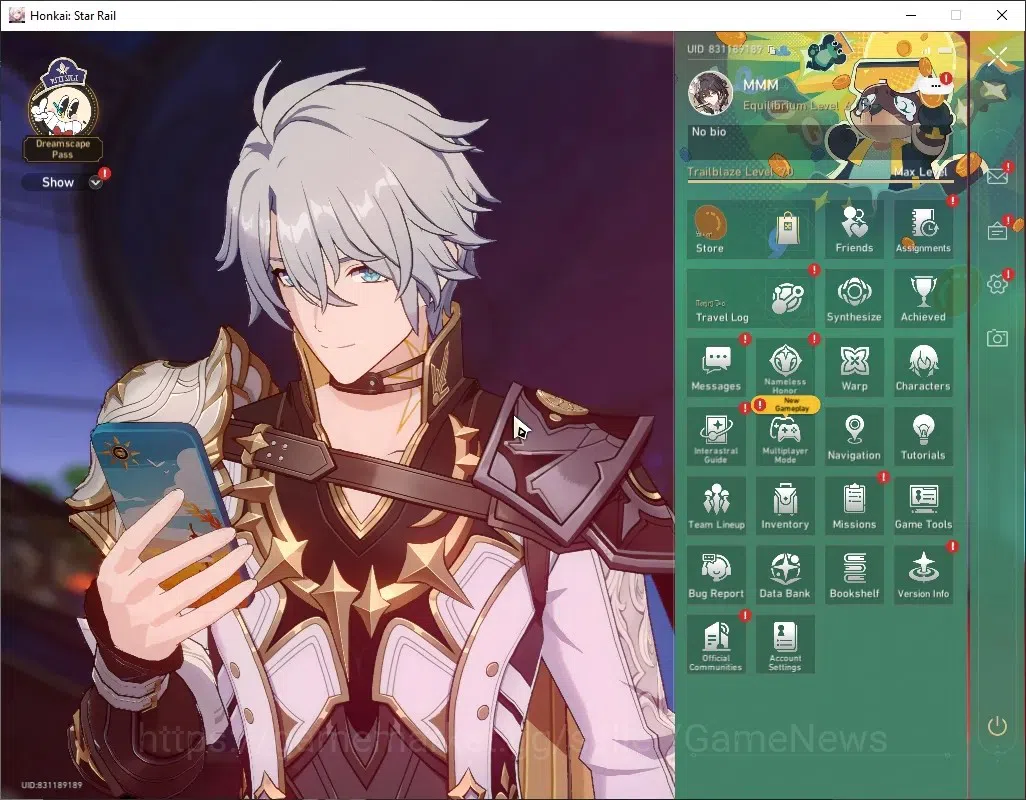Open Messages
The width and height of the screenshot is (1026, 800).
coord(716,368)
